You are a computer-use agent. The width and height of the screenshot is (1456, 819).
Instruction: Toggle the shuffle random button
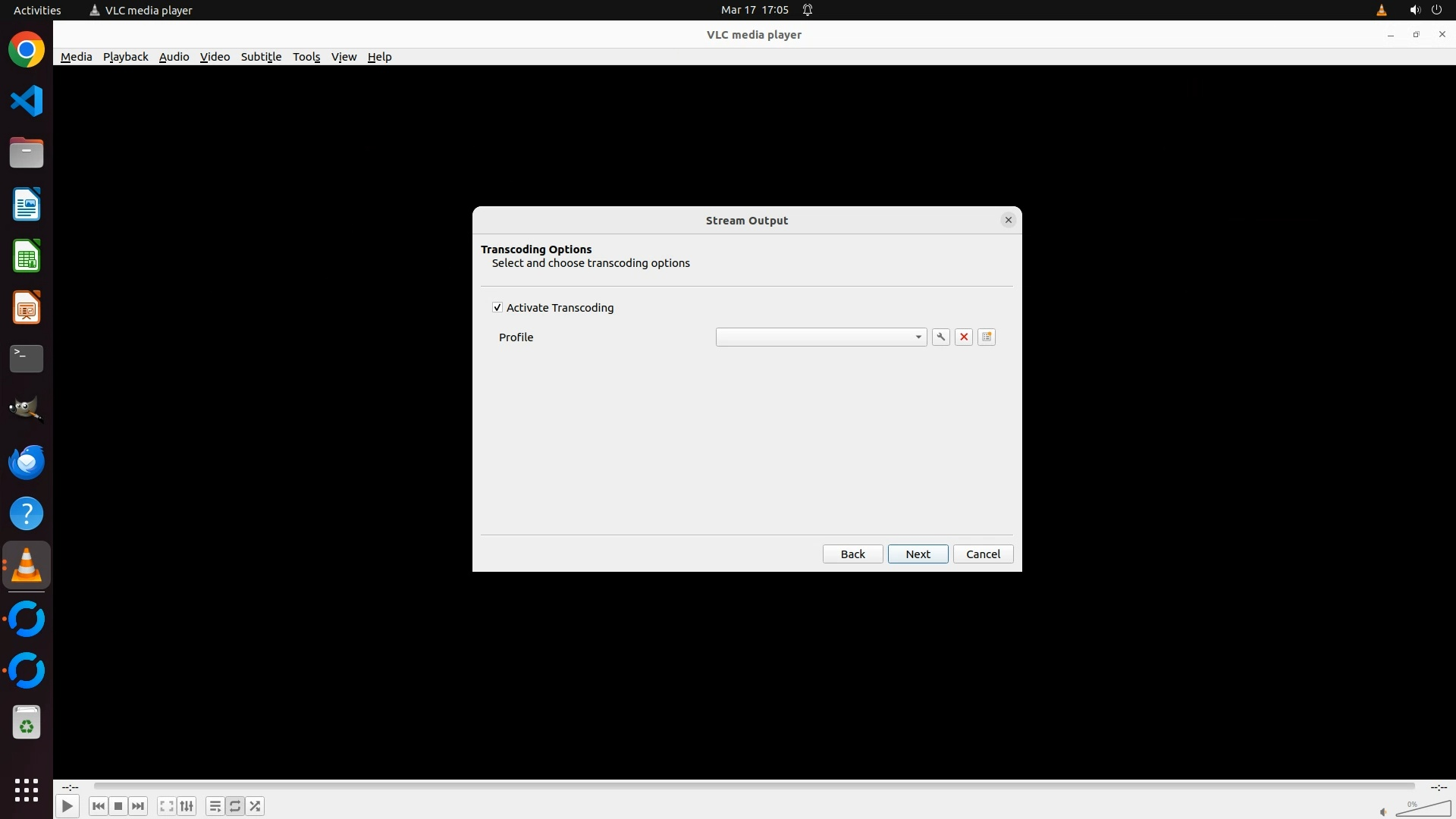point(256,806)
